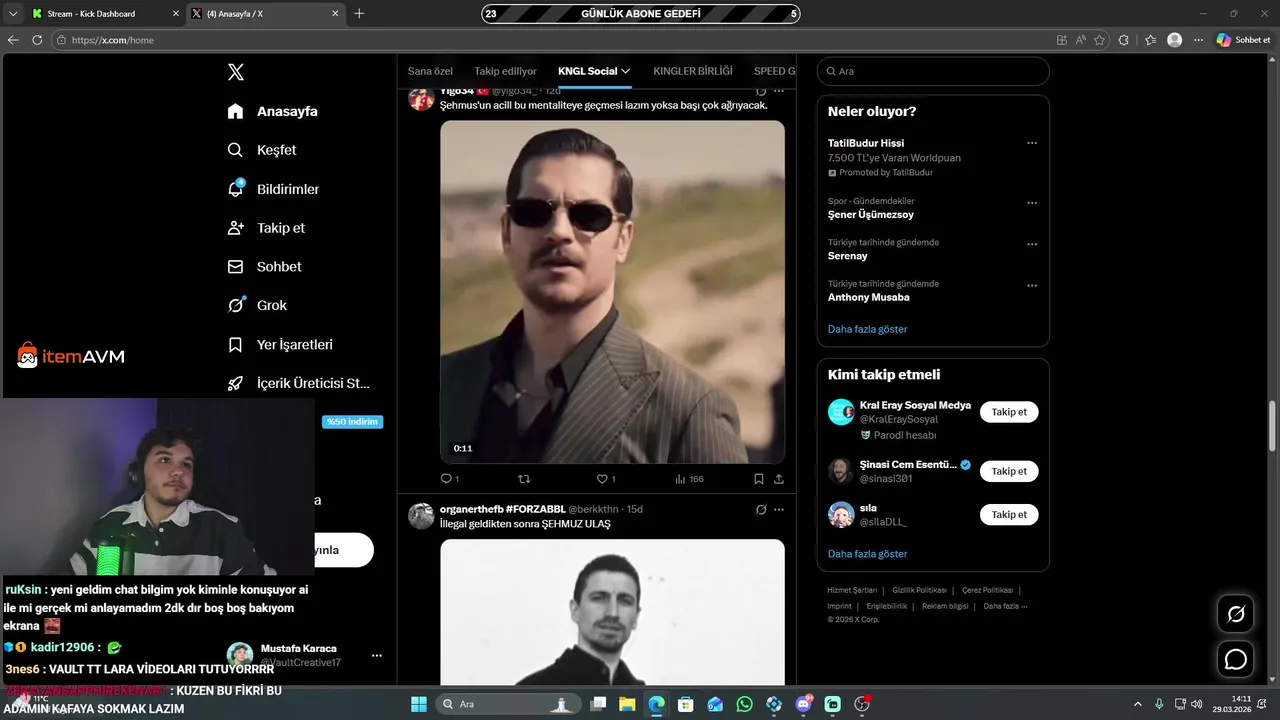Open Keşfet from the left navigation
This screenshot has width=1280, height=720.
click(262, 150)
